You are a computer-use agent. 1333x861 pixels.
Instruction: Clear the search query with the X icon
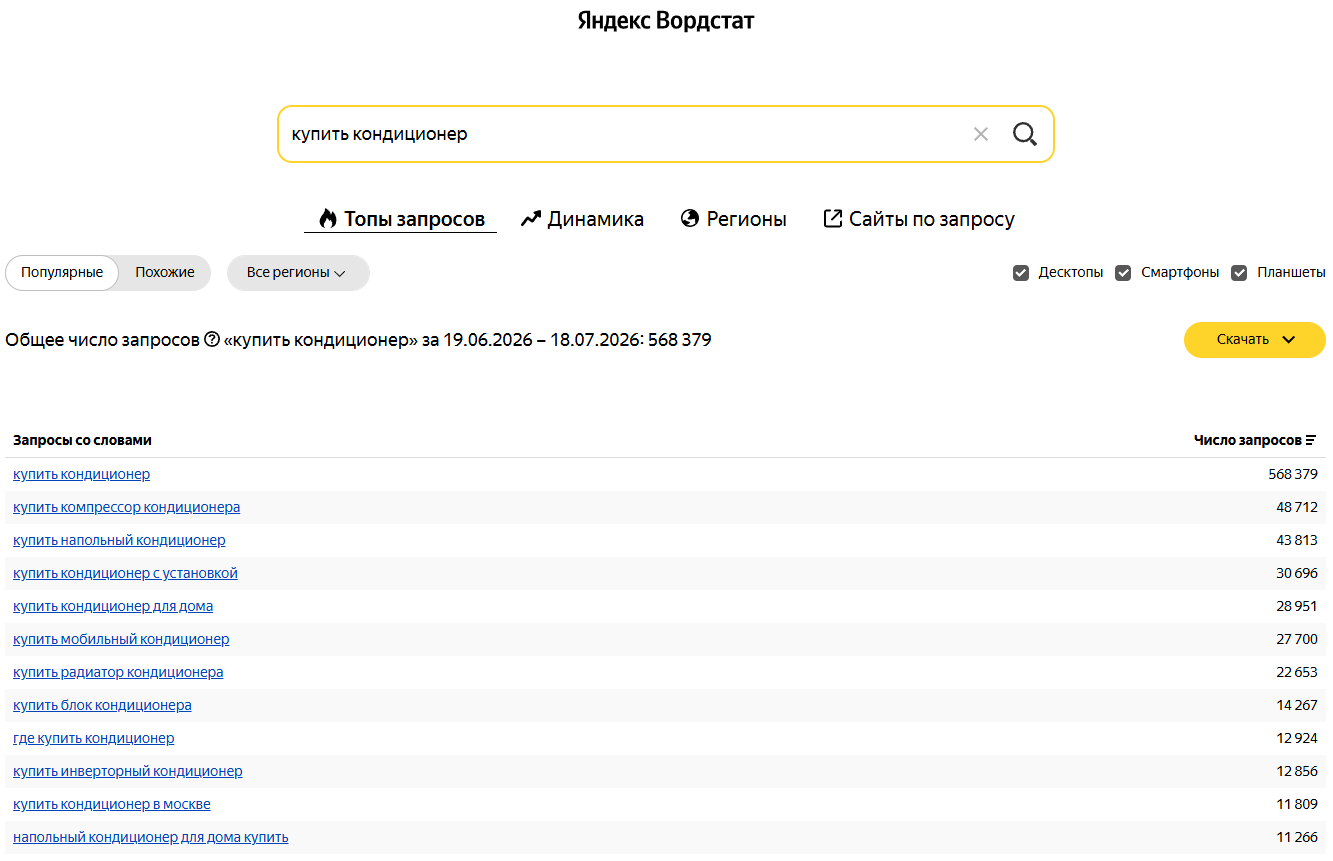tap(980, 134)
